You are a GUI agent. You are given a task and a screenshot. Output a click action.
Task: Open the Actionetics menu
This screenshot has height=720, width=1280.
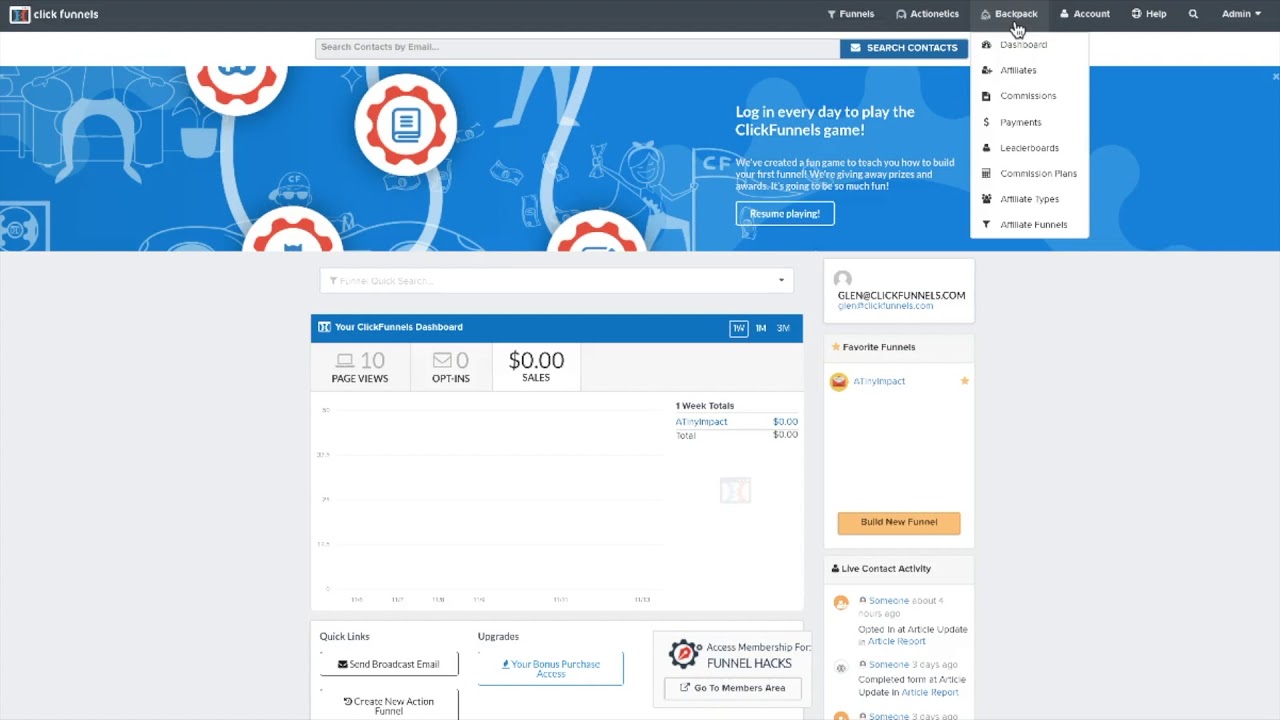click(927, 14)
